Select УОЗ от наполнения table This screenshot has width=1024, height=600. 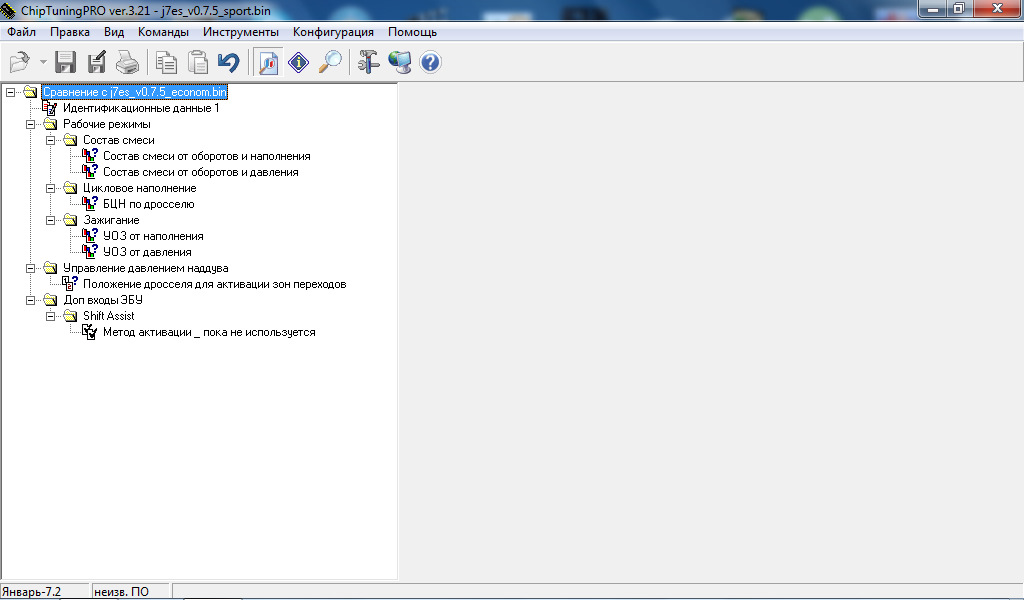point(153,236)
